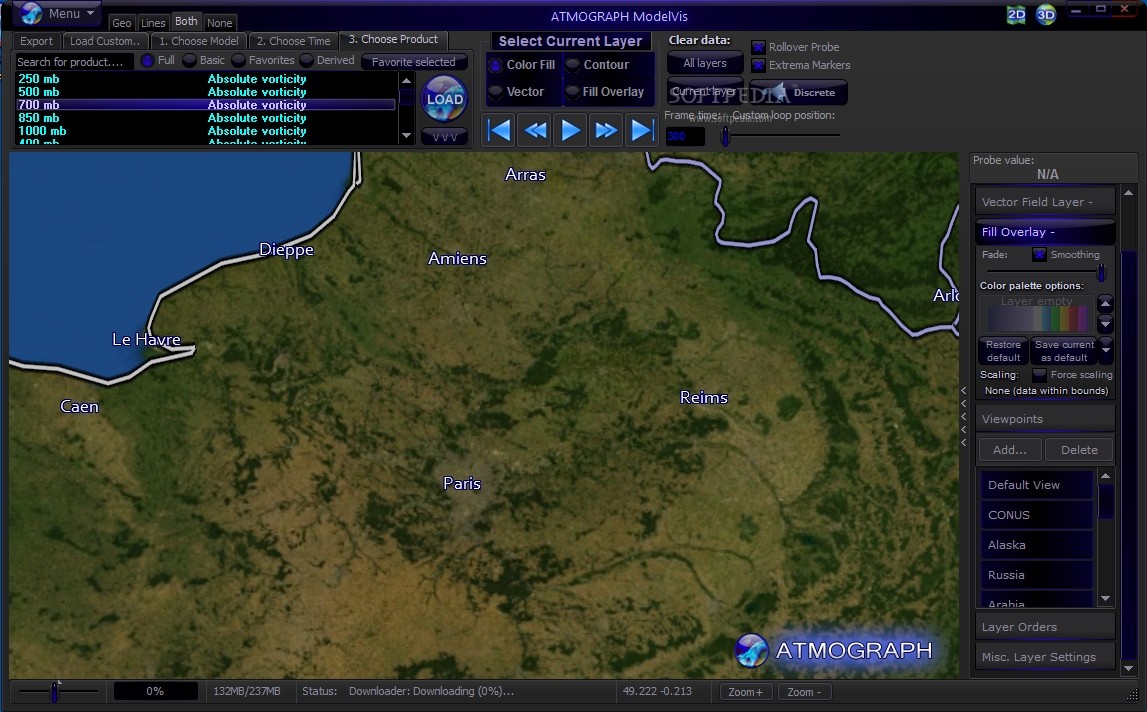
Task: Expand Viewpoints section
Action: 1045,419
